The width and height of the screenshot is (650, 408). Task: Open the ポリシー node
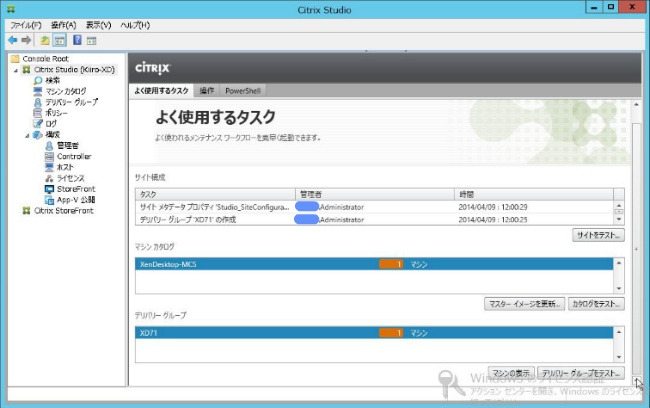coord(56,113)
